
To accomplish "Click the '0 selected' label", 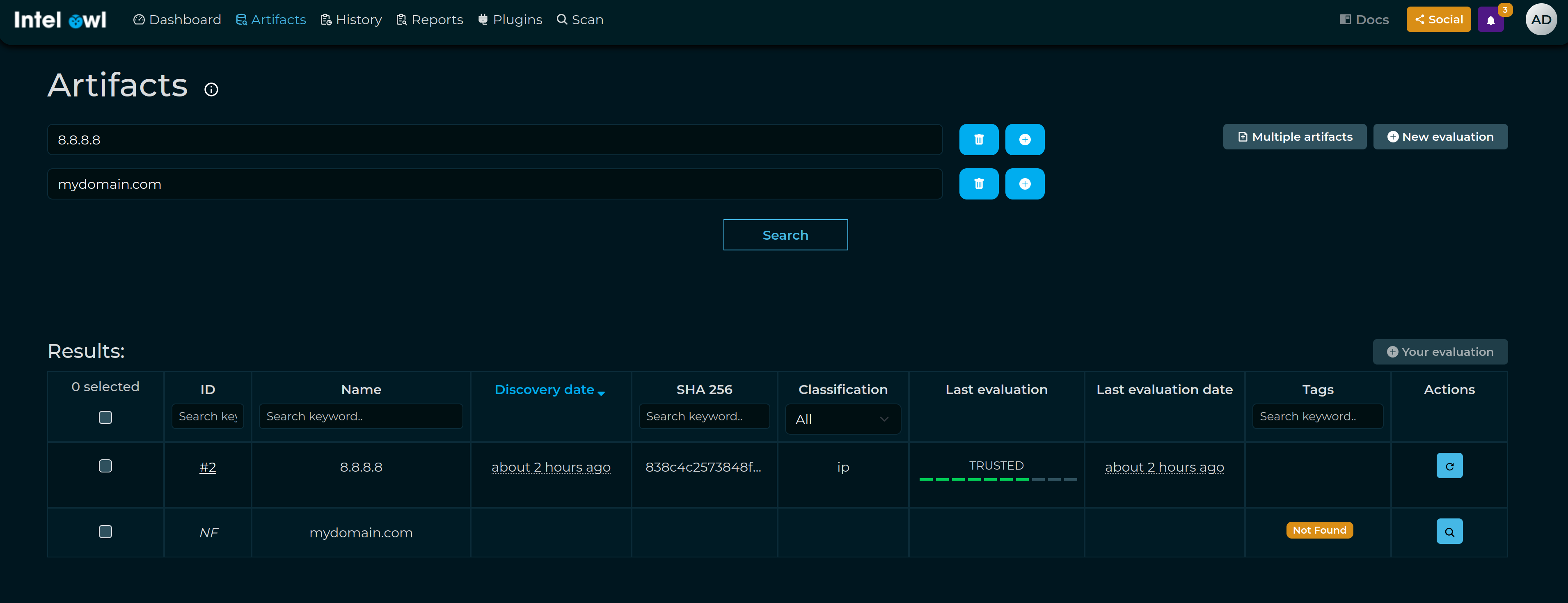I will coord(105,387).
